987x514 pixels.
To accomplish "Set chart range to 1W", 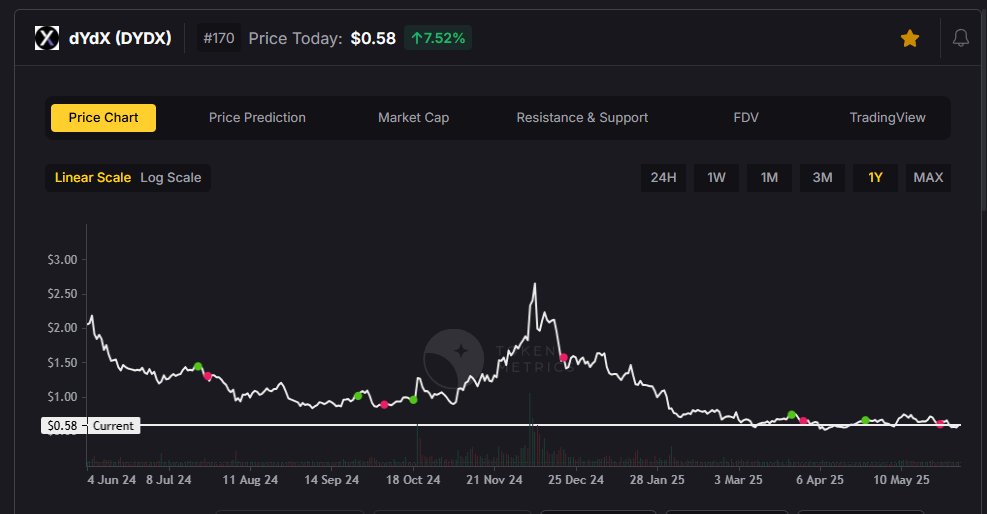I will [x=716, y=177].
